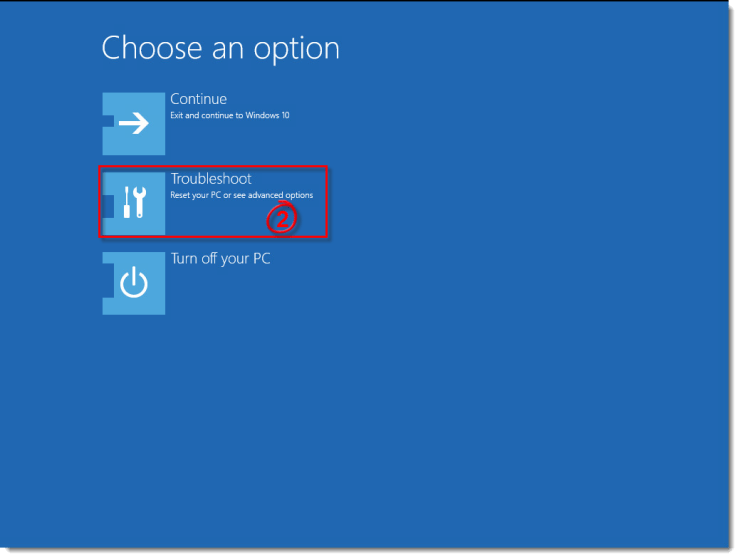Click the red circled number 2 annotation
Screen dimensions: 735x554
[x=282, y=218]
